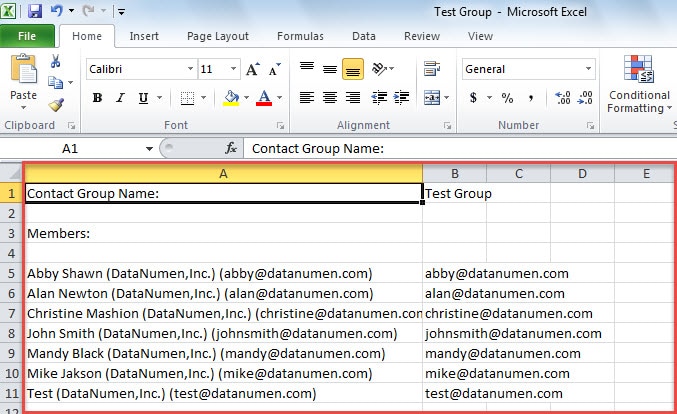Decrease font size with Shrink Font icon
Viewport: 677px width, 414px height.
(275, 69)
